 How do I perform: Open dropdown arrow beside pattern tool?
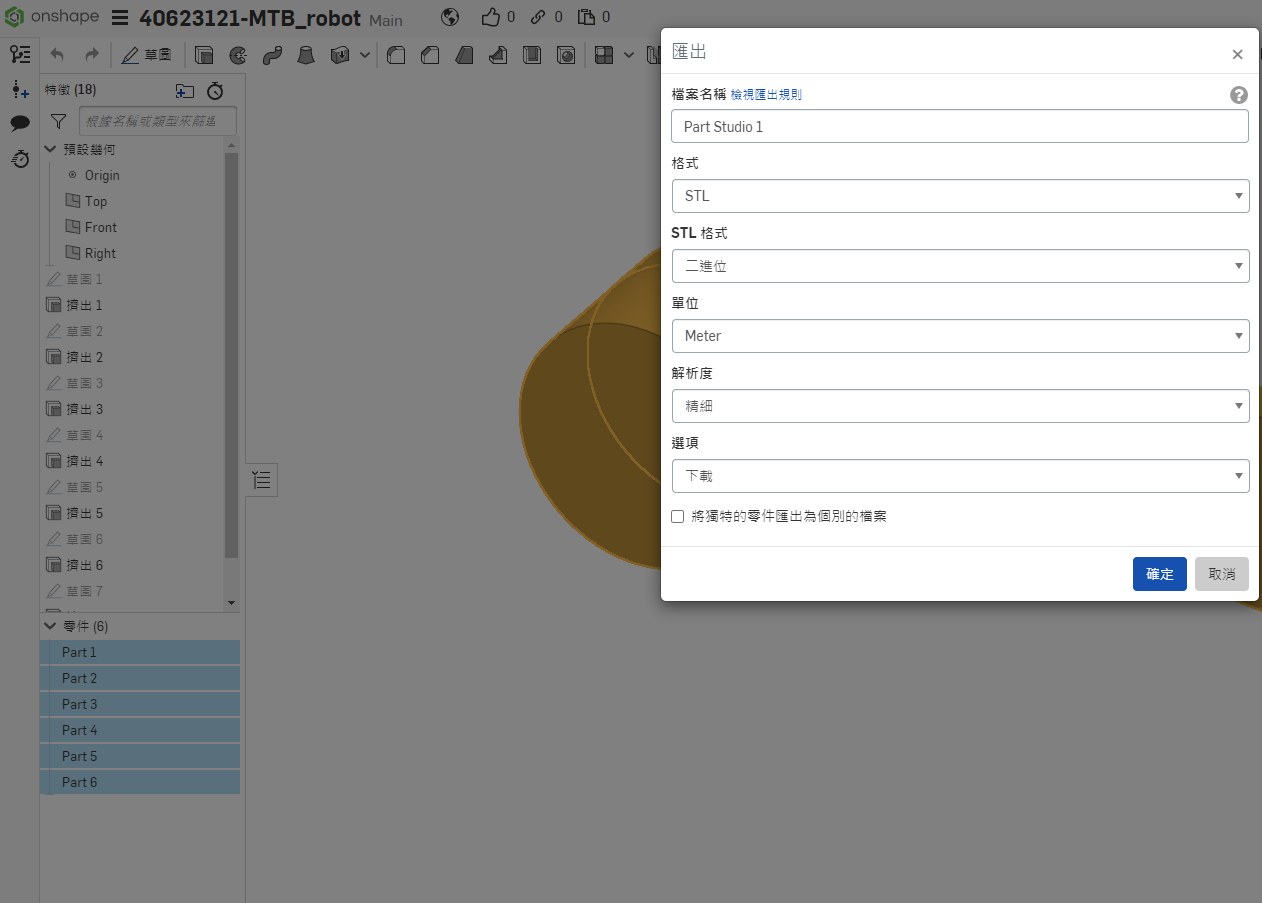[629, 55]
